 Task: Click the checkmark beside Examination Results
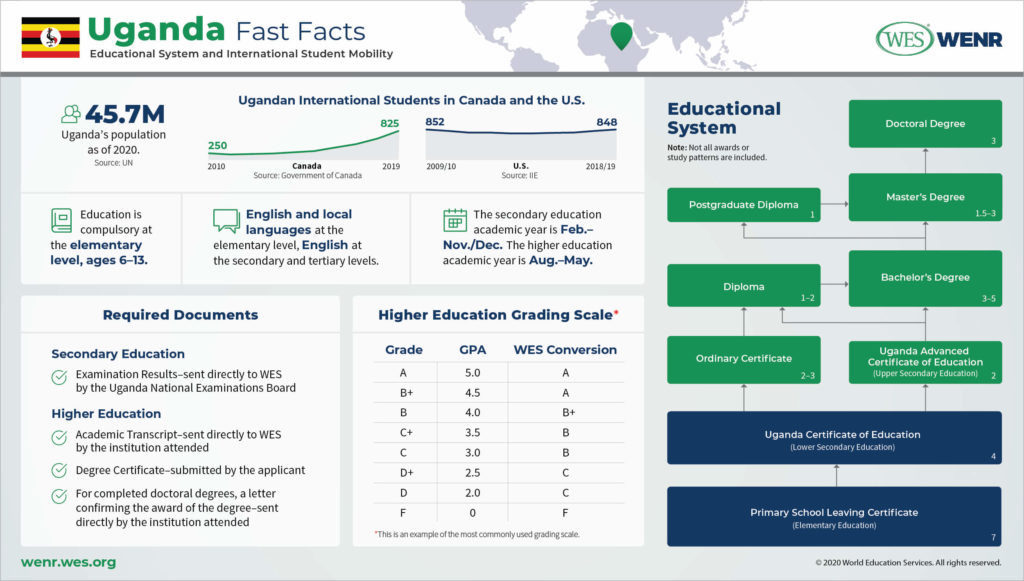tap(58, 377)
